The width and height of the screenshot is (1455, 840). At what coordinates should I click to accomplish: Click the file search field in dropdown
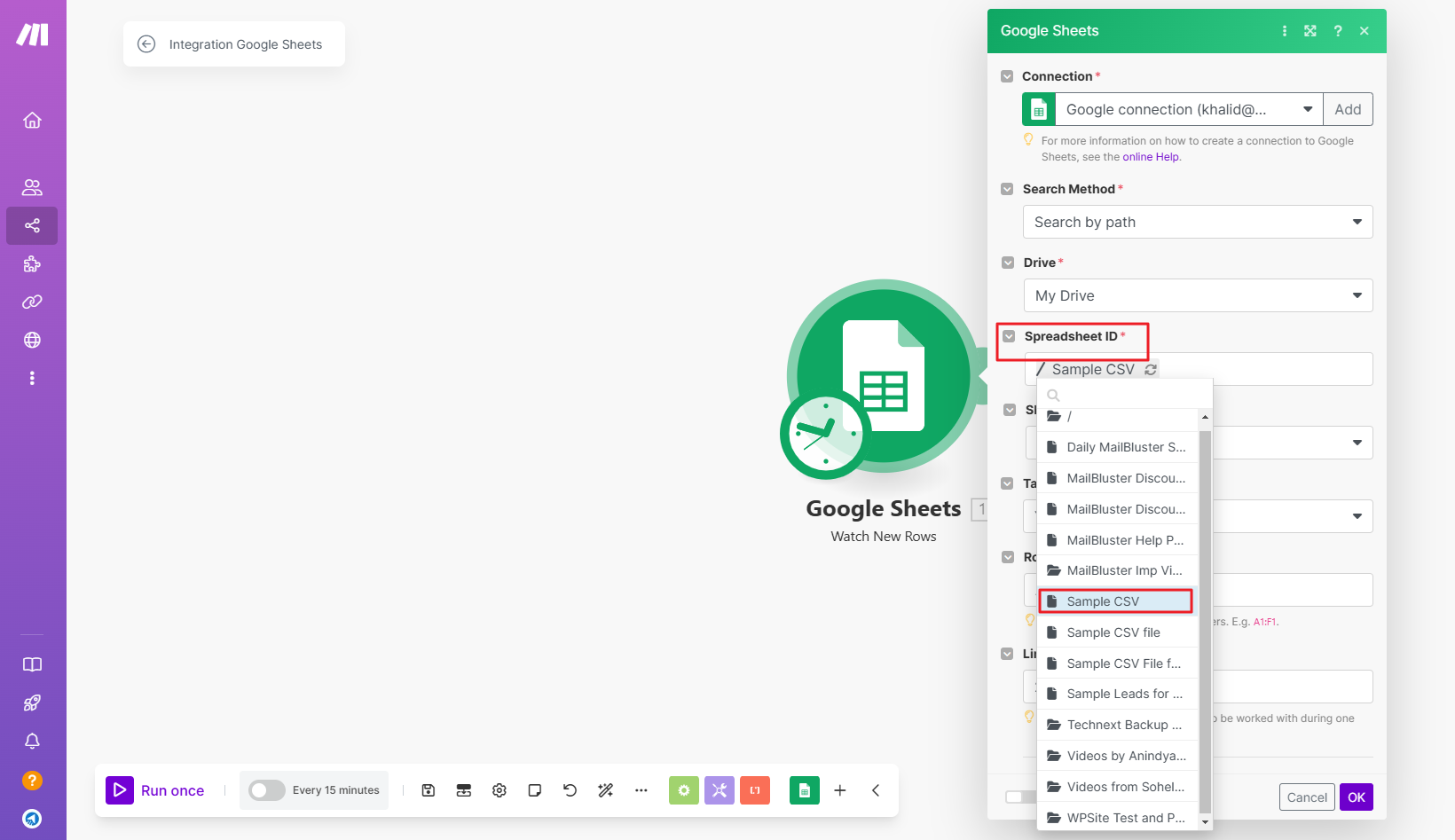[x=1127, y=396]
